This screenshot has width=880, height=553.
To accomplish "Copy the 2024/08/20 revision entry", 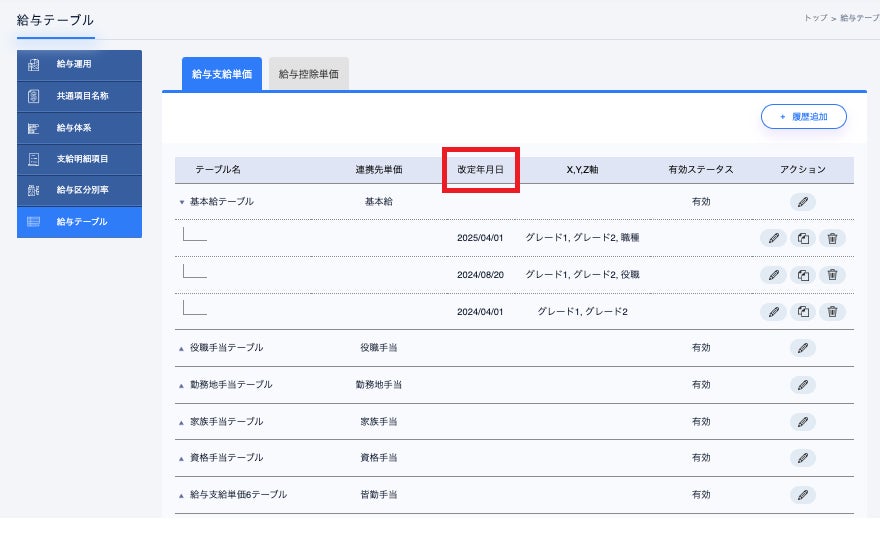I will [x=802, y=275].
